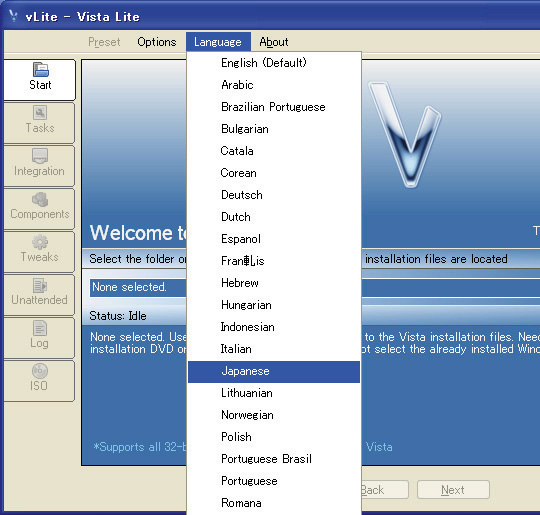Open the Start page sidebar icon
540x515 pixels.
[x=40, y=79]
